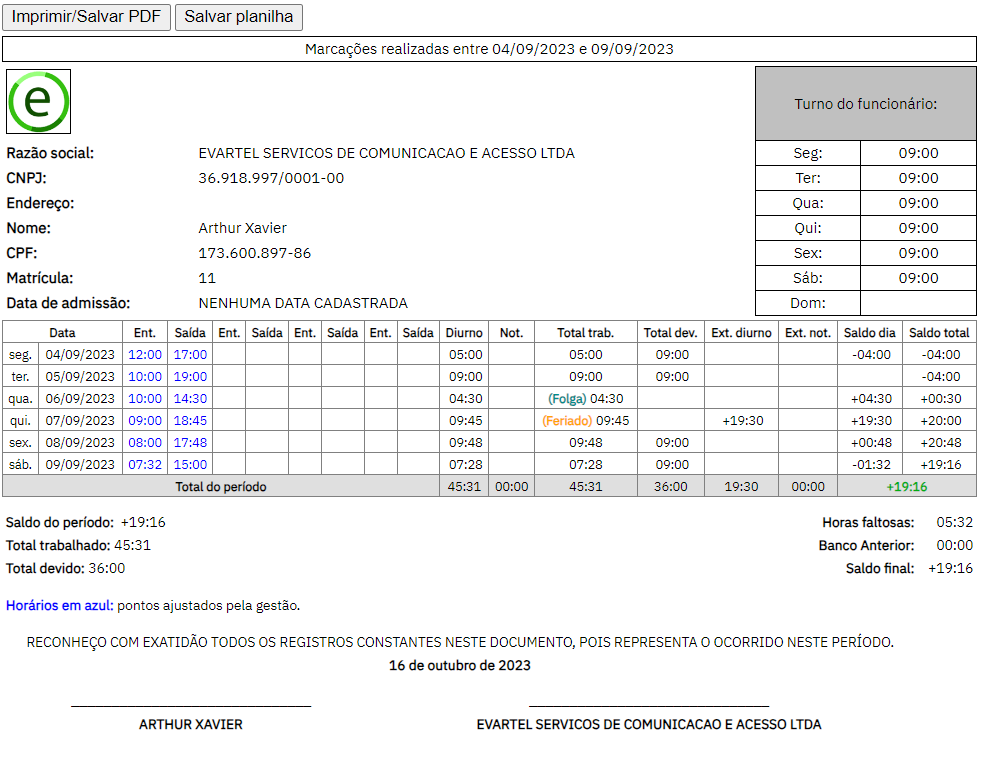Select exit time 15:00 on 09/09/2023
Image resolution: width=995 pixels, height=768 pixels.
click(190, 465)
